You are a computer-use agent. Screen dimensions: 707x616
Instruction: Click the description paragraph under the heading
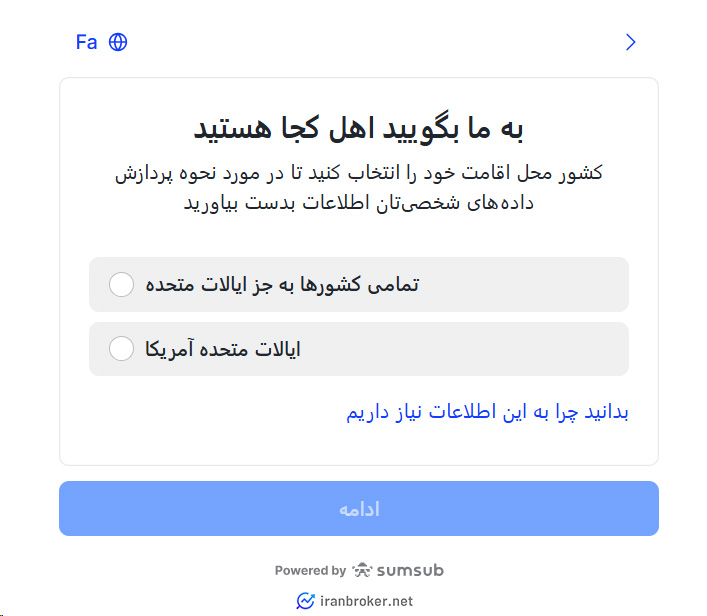point(359,187)
